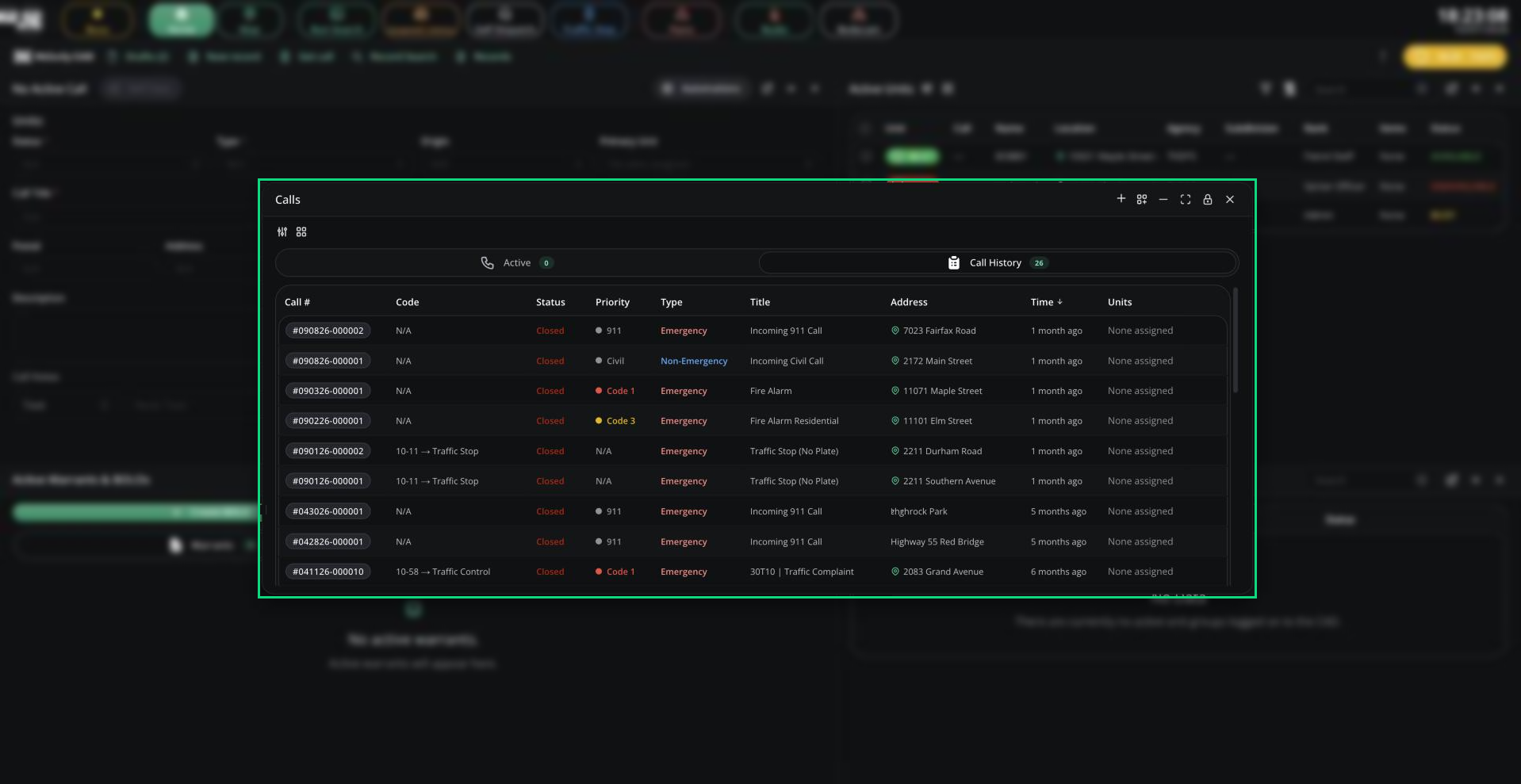Open the add-widget grid icon in Calls header

point(1142,200)
